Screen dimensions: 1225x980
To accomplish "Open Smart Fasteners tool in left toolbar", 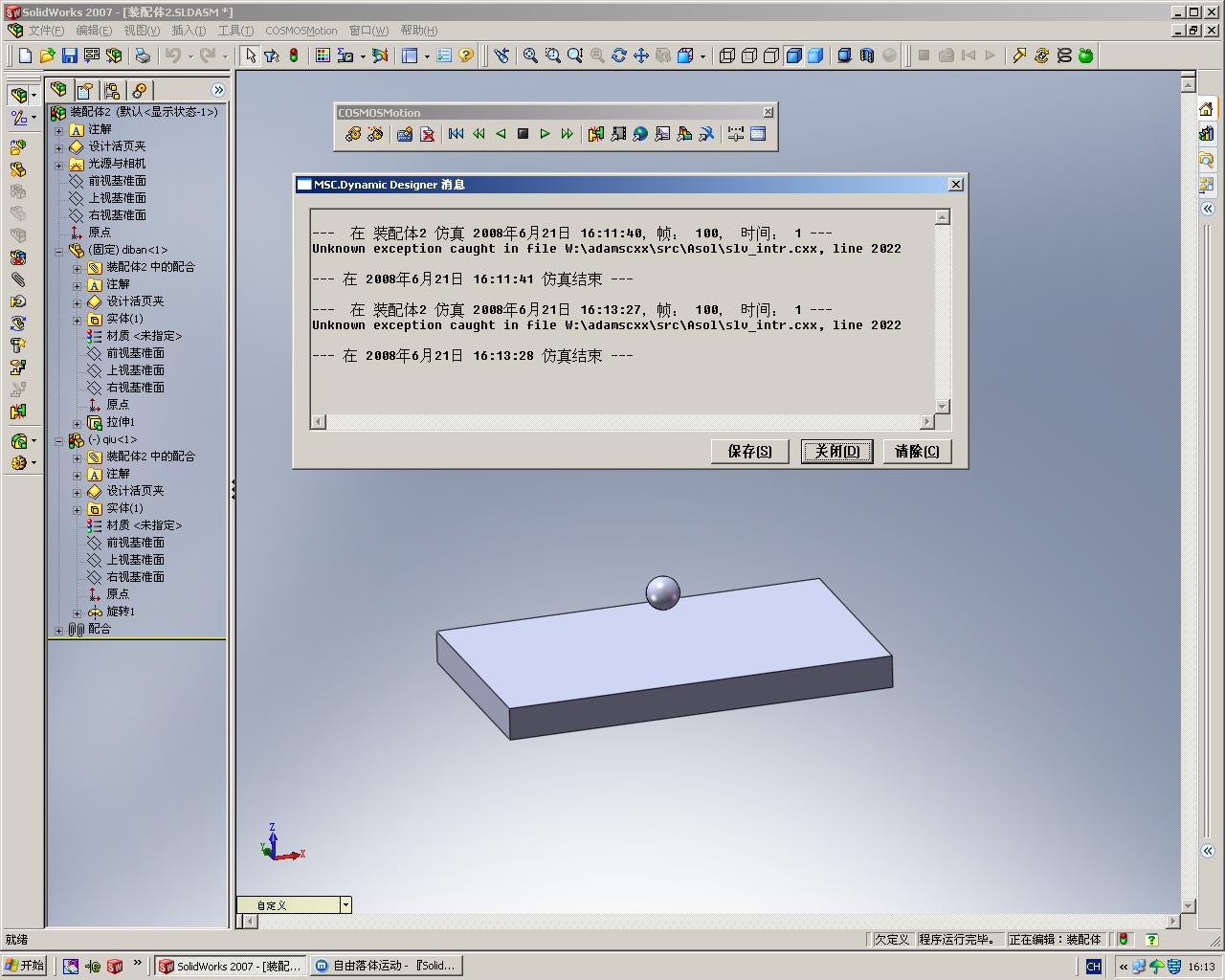I will coord(18,345).
